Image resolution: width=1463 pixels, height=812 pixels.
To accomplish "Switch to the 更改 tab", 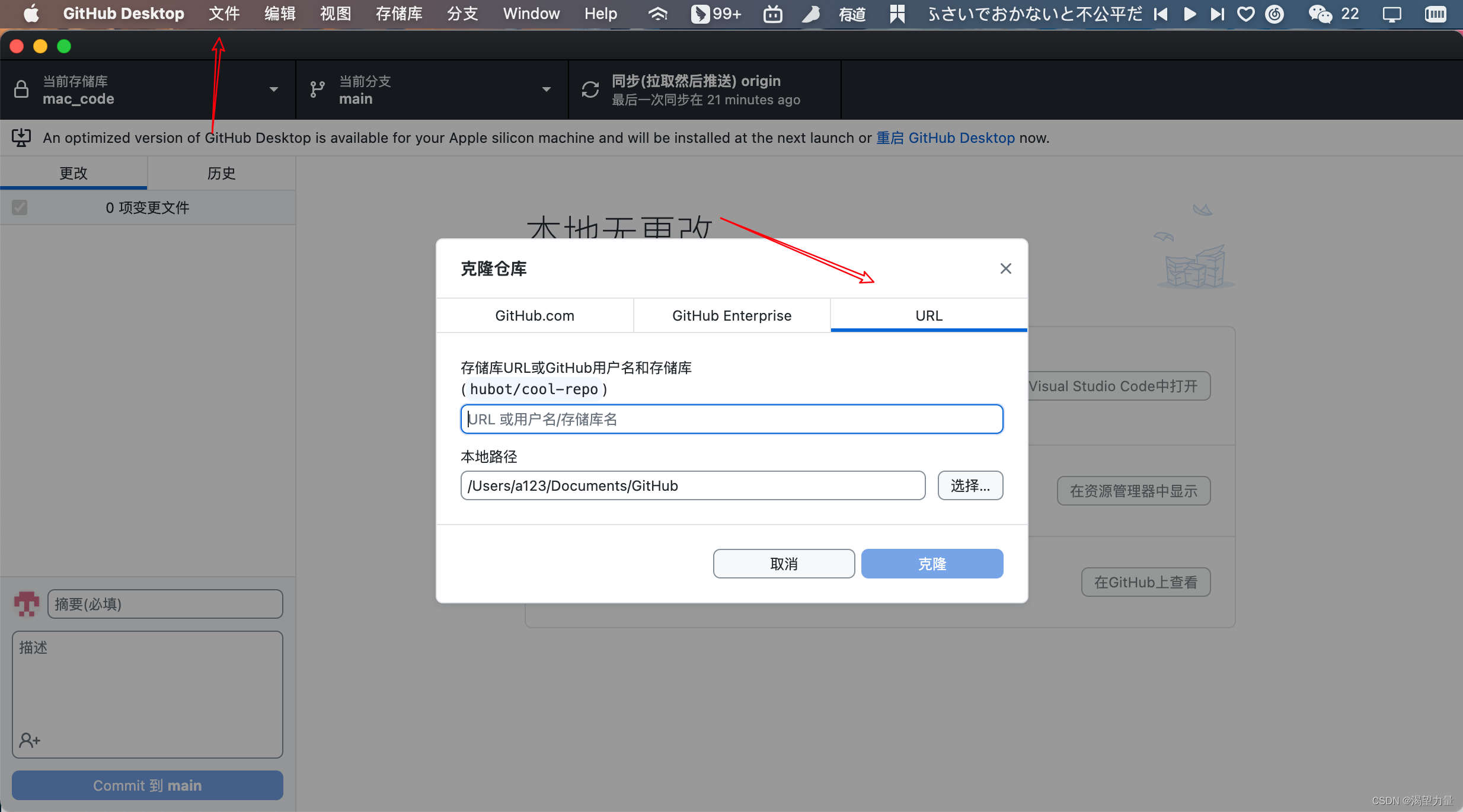I will pos(74,173).
